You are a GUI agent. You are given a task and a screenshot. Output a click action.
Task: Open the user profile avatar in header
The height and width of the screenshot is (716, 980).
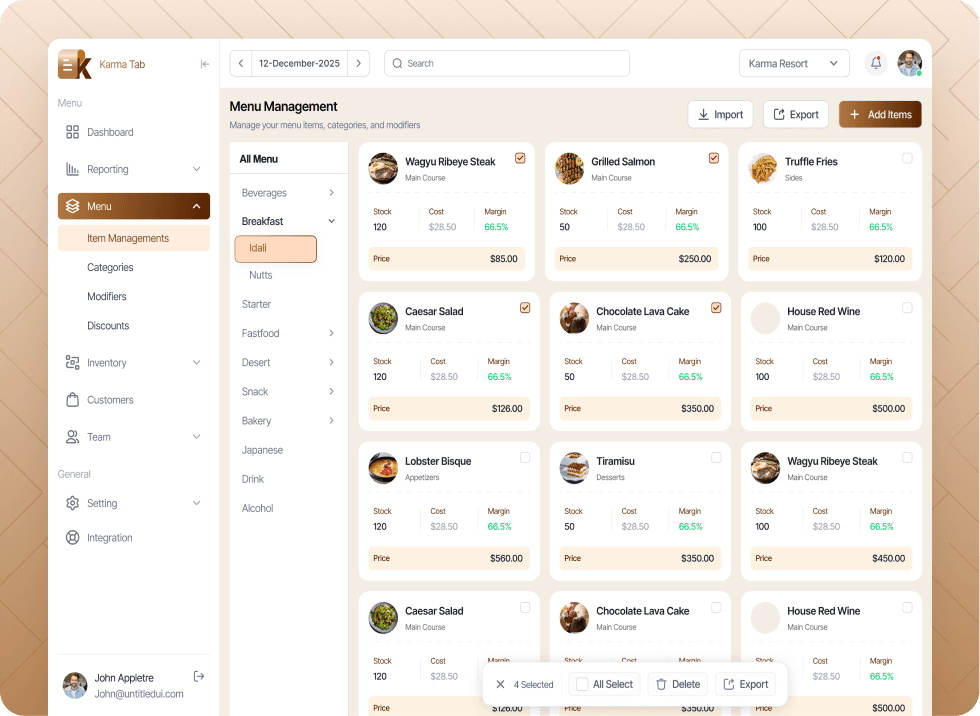click(909, 63)
